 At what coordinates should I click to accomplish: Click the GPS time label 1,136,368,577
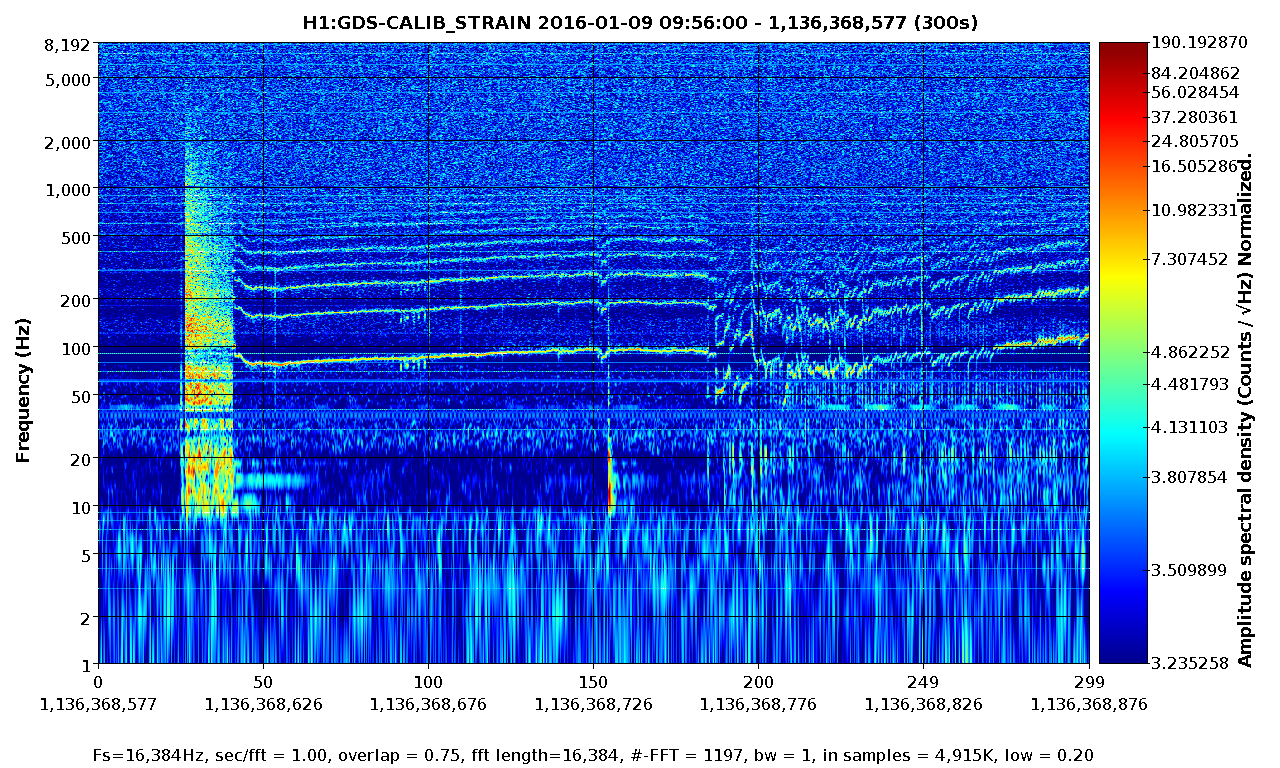tap(97, 704)
